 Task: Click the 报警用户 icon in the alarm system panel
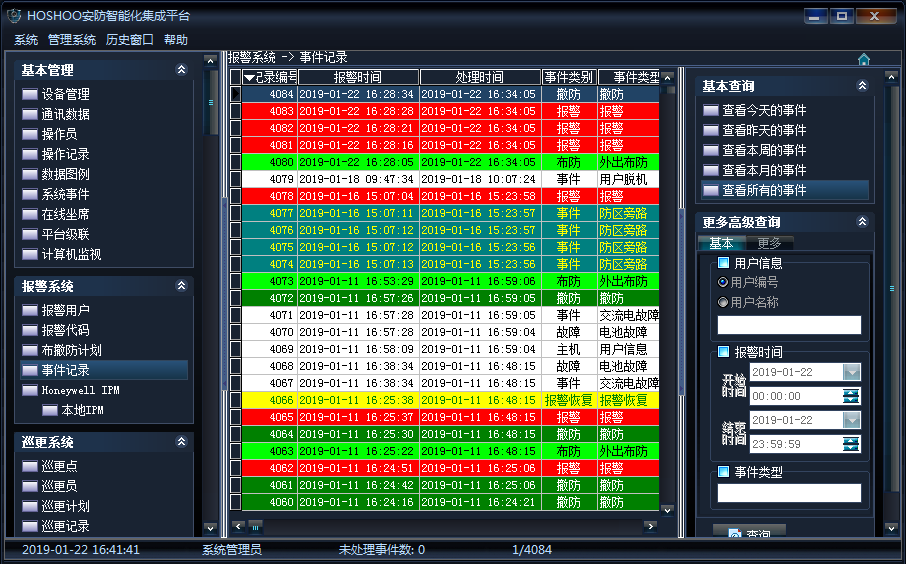pyautogui.click(x=30, y=310)
